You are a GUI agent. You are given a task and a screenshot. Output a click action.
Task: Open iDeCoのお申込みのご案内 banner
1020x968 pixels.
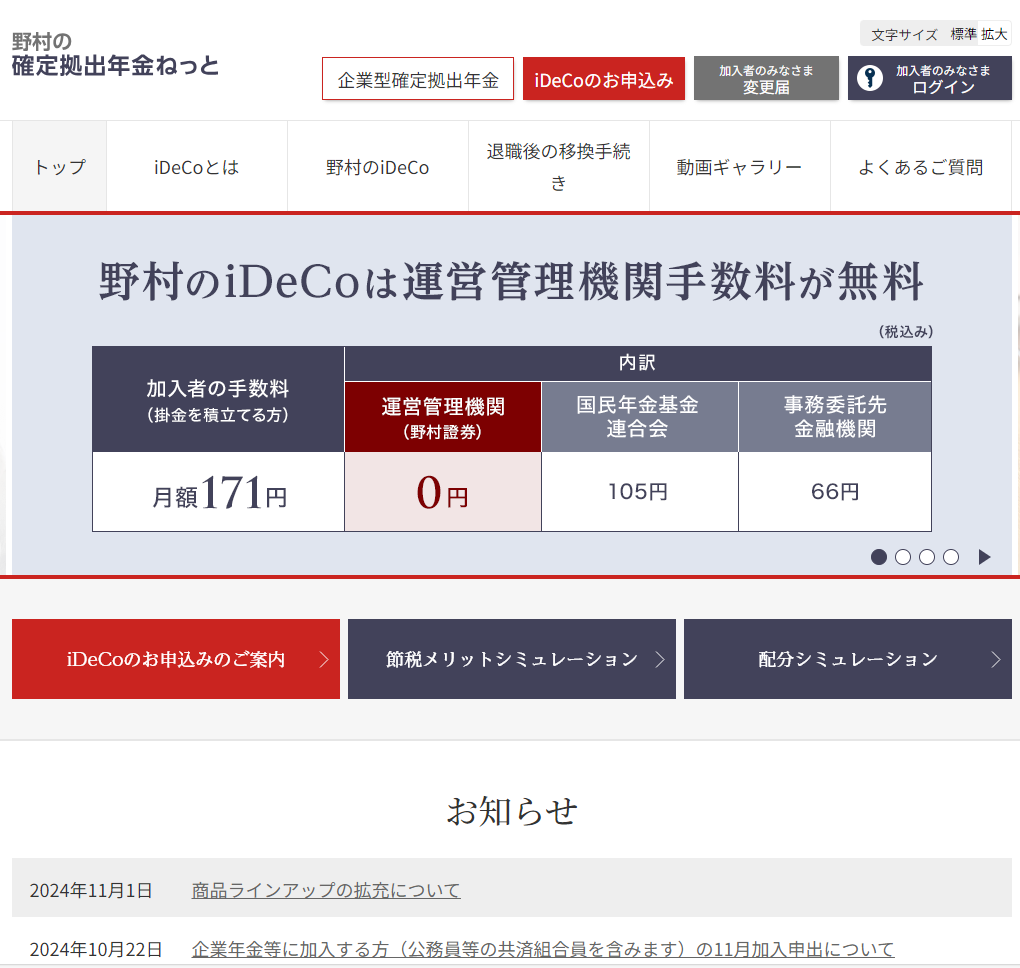click(176, 659)
